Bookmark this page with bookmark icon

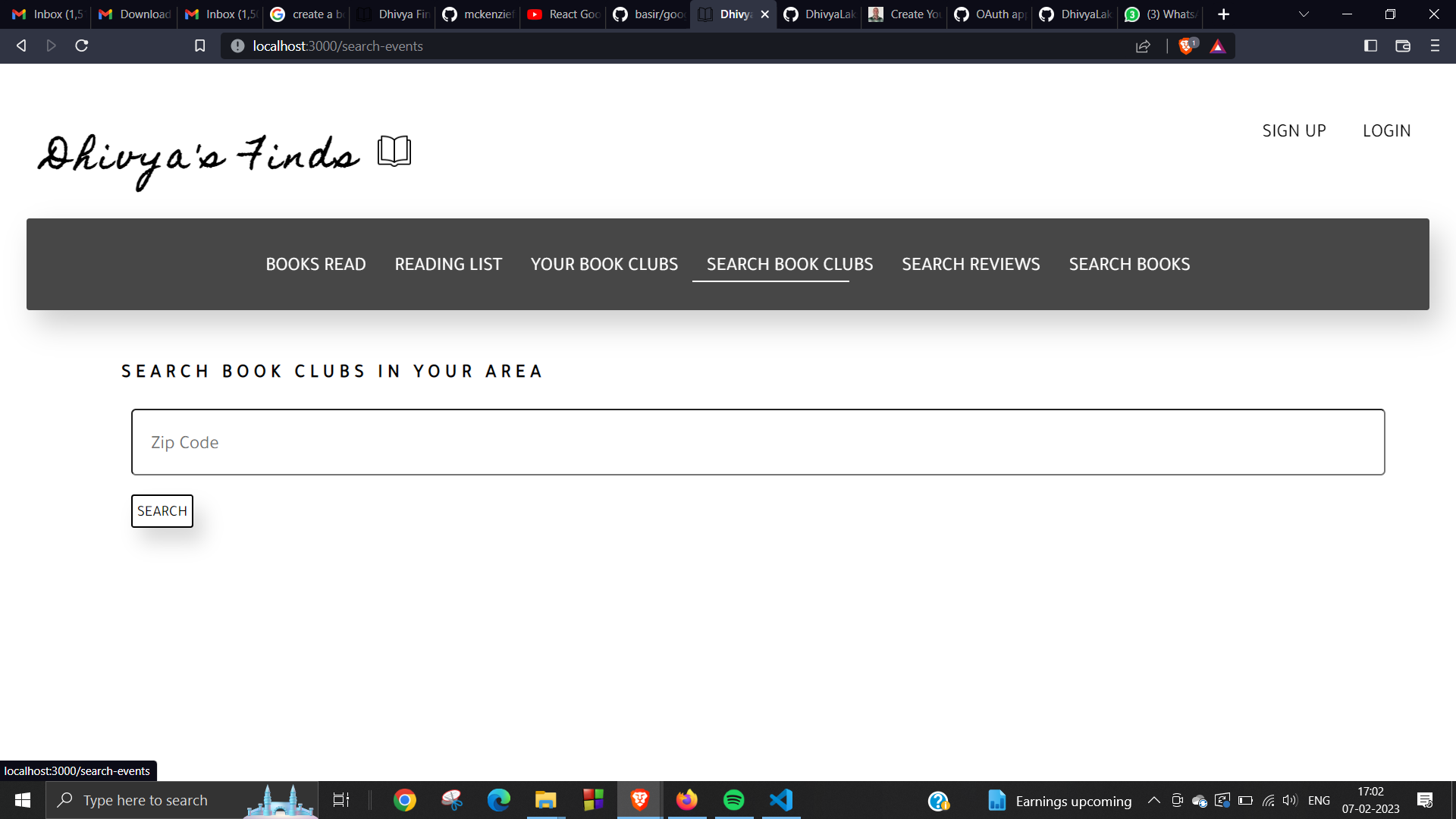click(199, 46)
